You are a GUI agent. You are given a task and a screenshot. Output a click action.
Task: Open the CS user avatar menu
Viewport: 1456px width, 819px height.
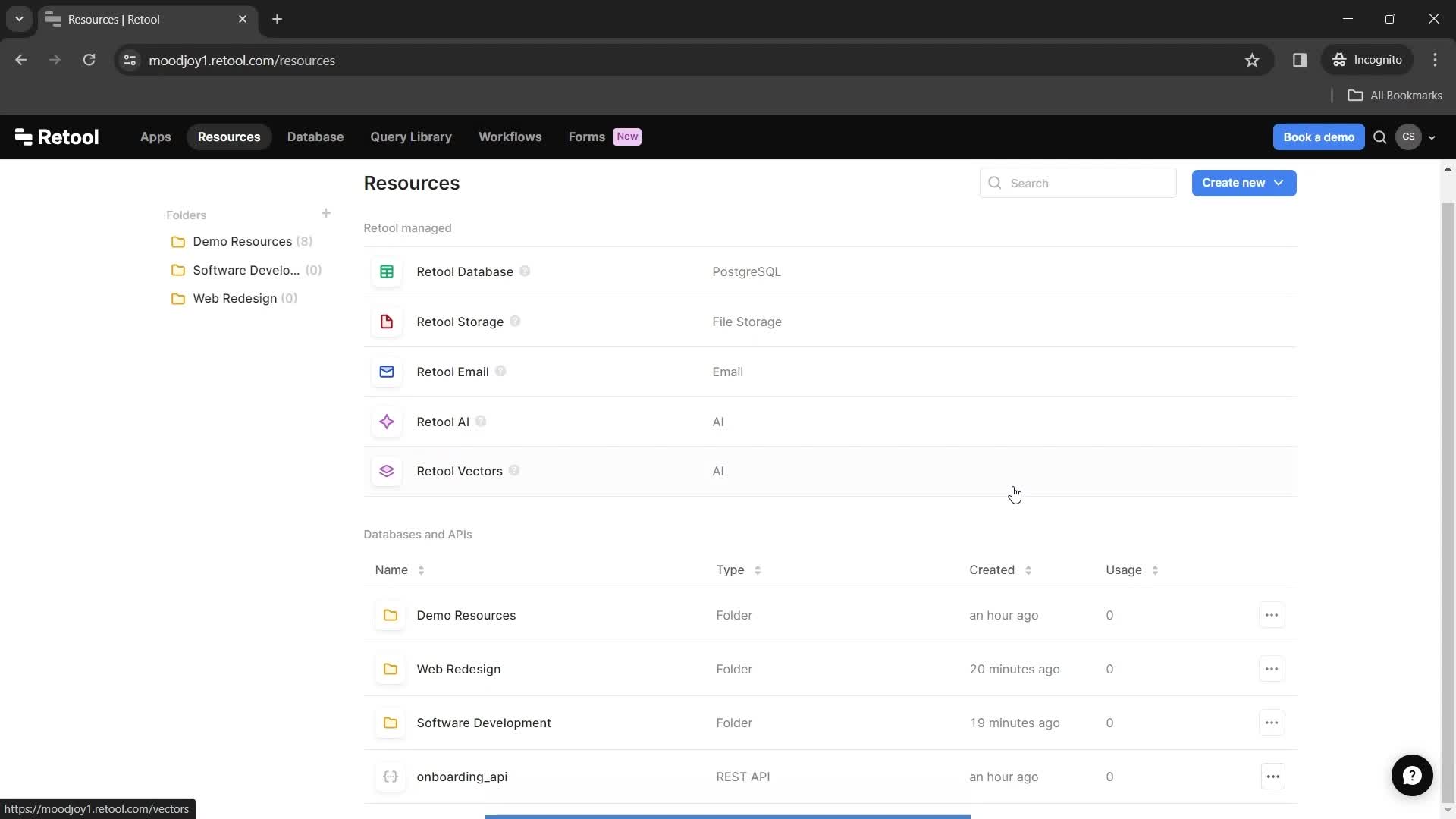click(1408, 137)
